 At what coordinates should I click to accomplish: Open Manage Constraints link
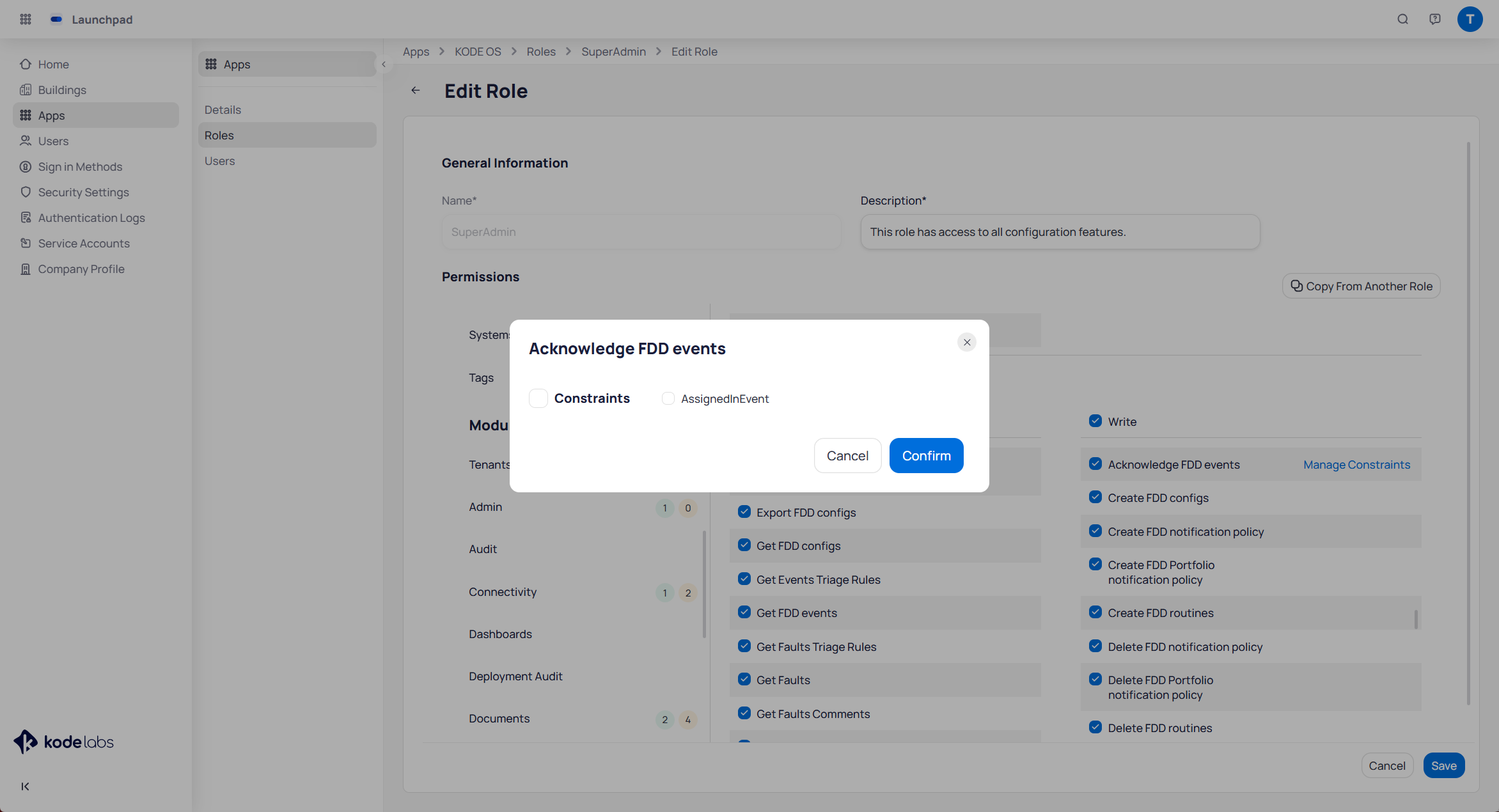1356,464
